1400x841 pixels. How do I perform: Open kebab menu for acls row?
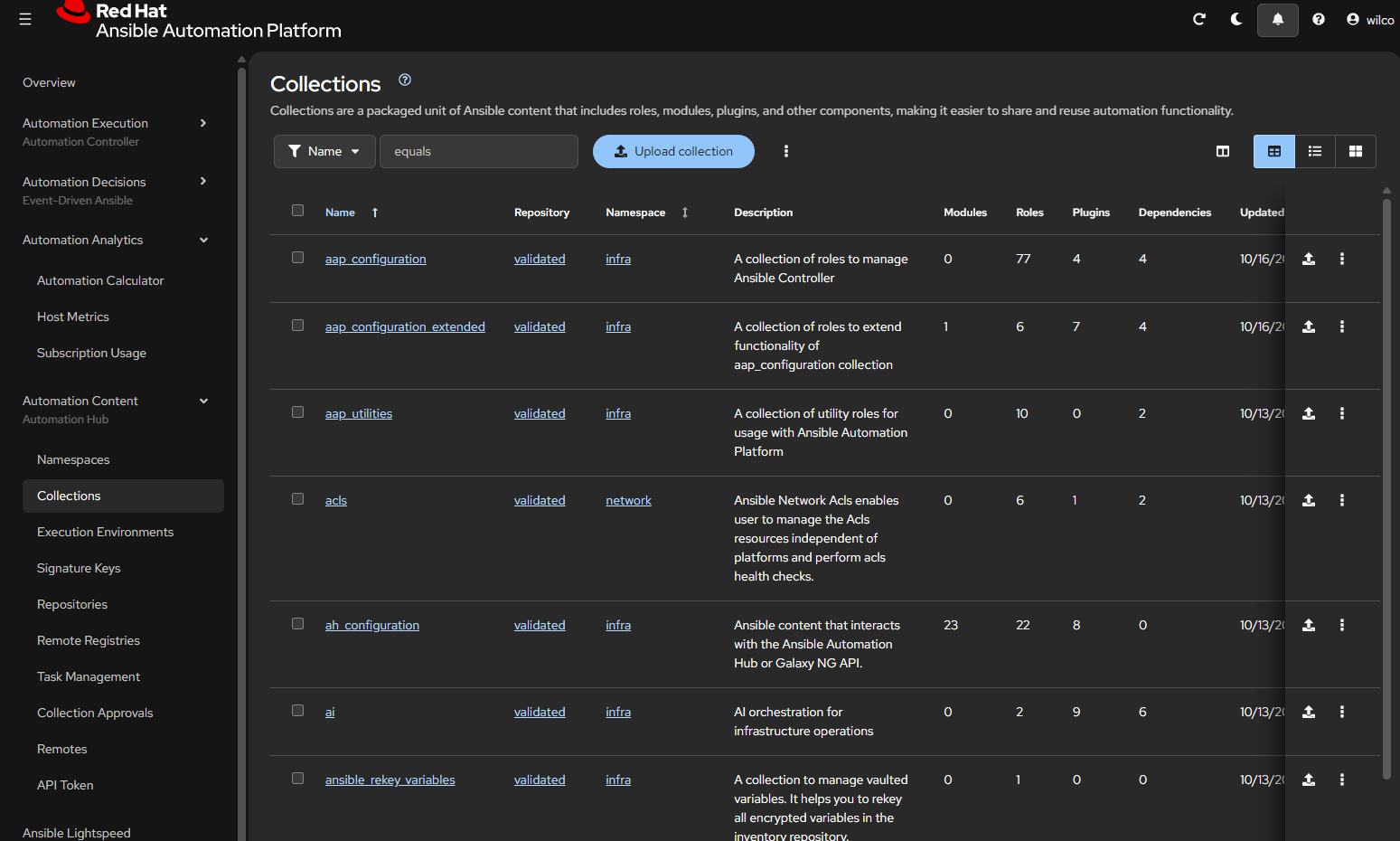tap(1341, 500)
